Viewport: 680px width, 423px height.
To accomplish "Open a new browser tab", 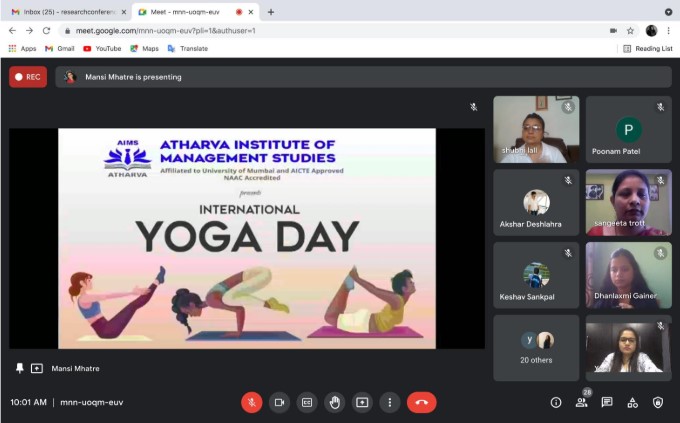I will (271, 12).
